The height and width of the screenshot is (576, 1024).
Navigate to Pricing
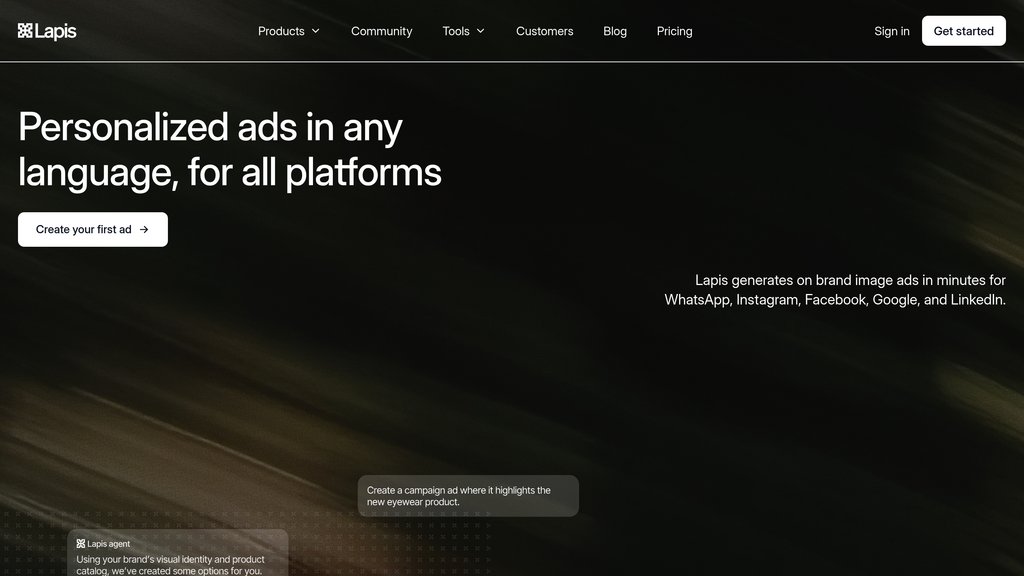coord(674,31)
